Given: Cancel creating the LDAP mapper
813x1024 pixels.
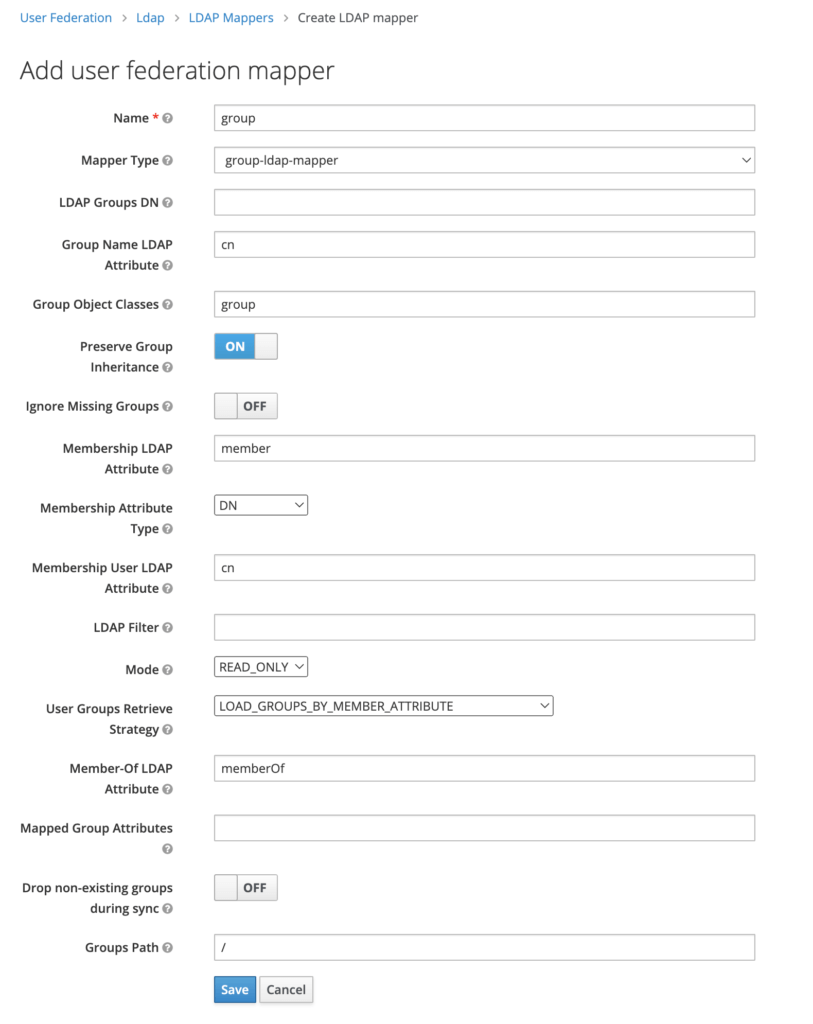Looking at the screenshot, I should tap(286, 989).
